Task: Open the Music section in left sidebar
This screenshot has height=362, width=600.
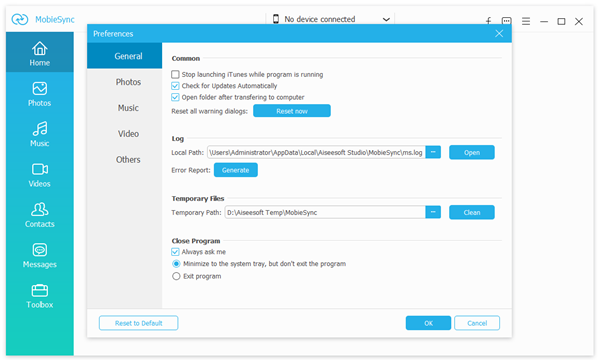Action: [40, 134]
